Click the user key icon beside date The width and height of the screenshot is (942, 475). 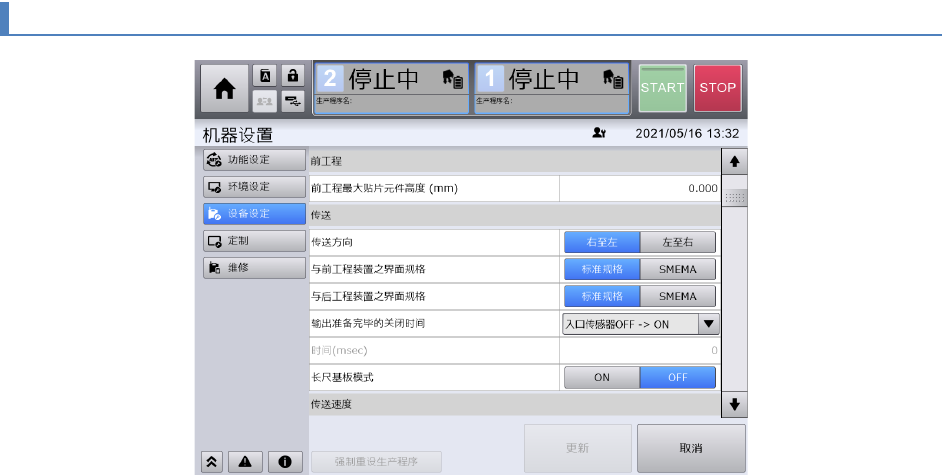[599, 133]
